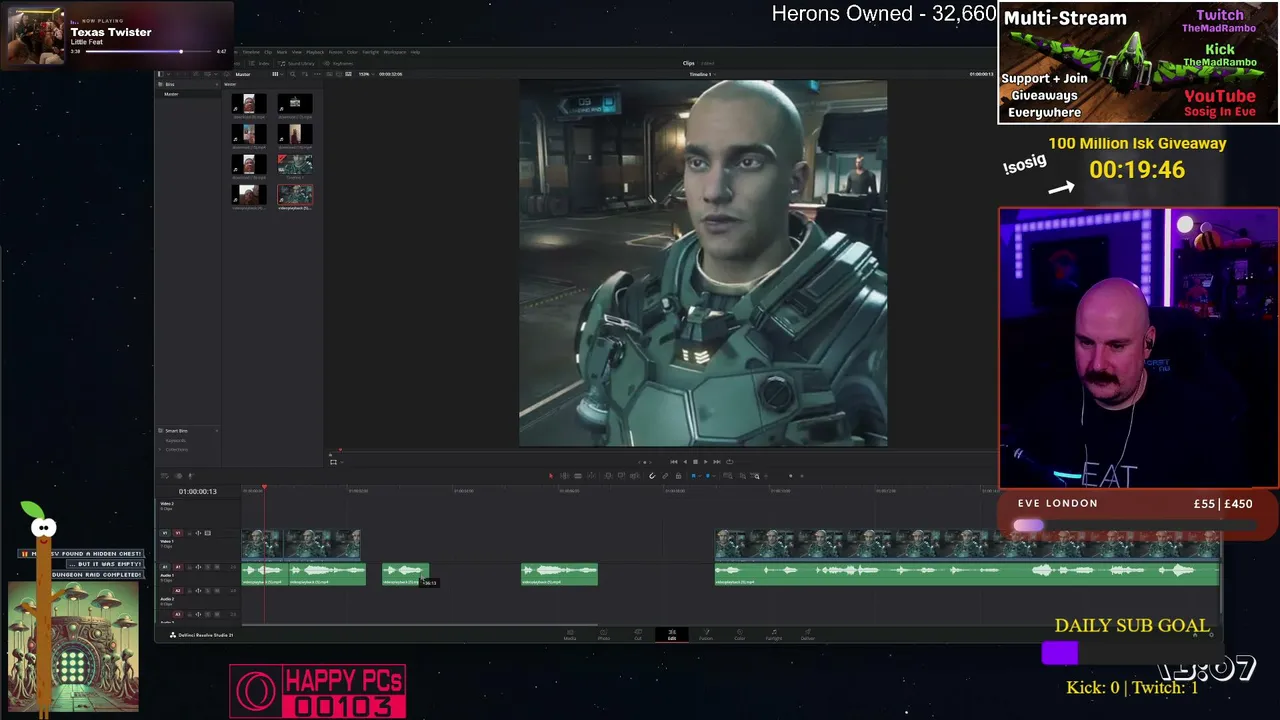Toggle the Keyframes panel button
The width and height of the screenshot is (1280, 720).
(340, 63)
